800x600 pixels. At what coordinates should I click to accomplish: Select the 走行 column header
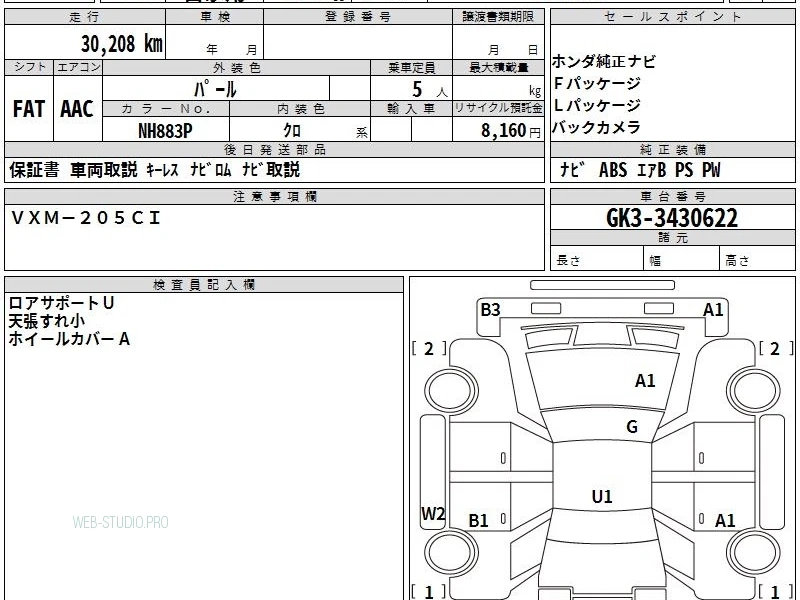click(85, 17)
